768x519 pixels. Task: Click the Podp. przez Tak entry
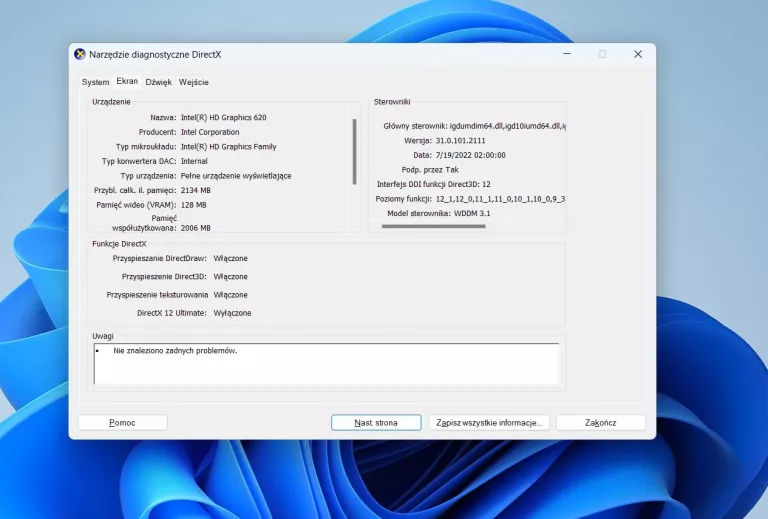click(x=430, y=170)
